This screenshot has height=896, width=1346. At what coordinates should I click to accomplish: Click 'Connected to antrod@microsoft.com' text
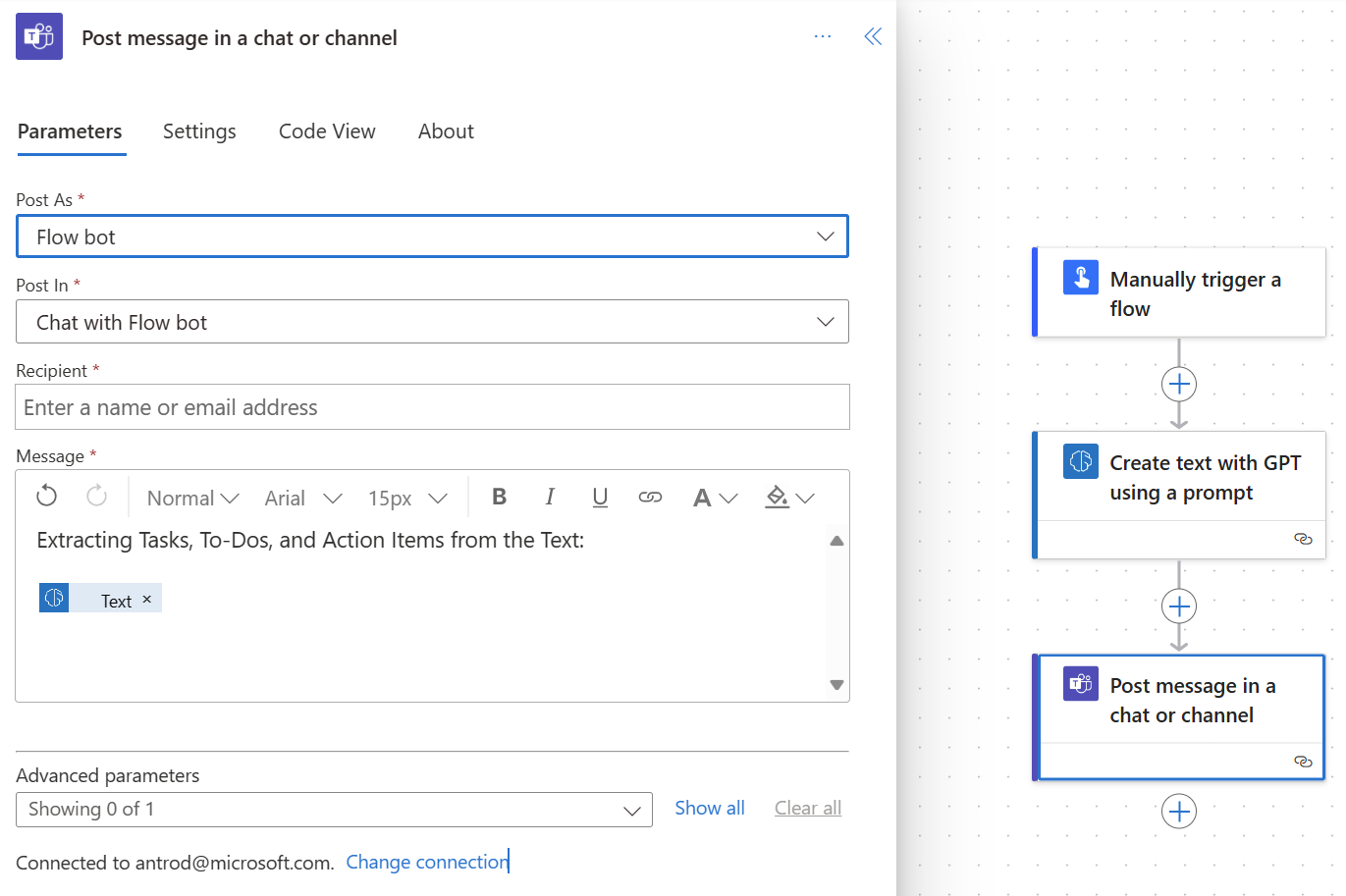175,863
